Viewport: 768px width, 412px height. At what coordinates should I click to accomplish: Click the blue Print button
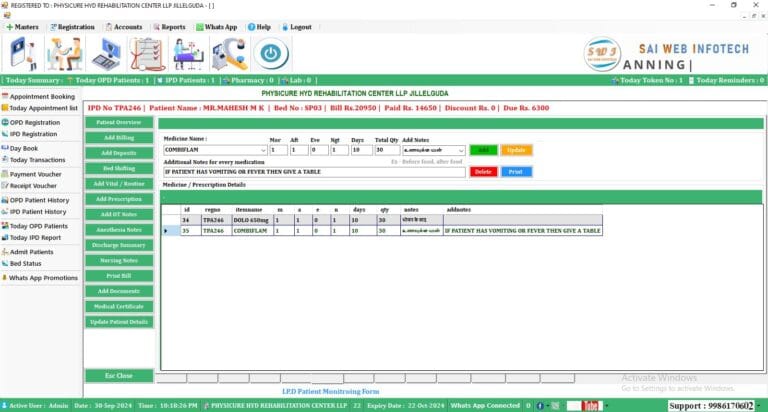pyautogui.click(x=516, y=171)
